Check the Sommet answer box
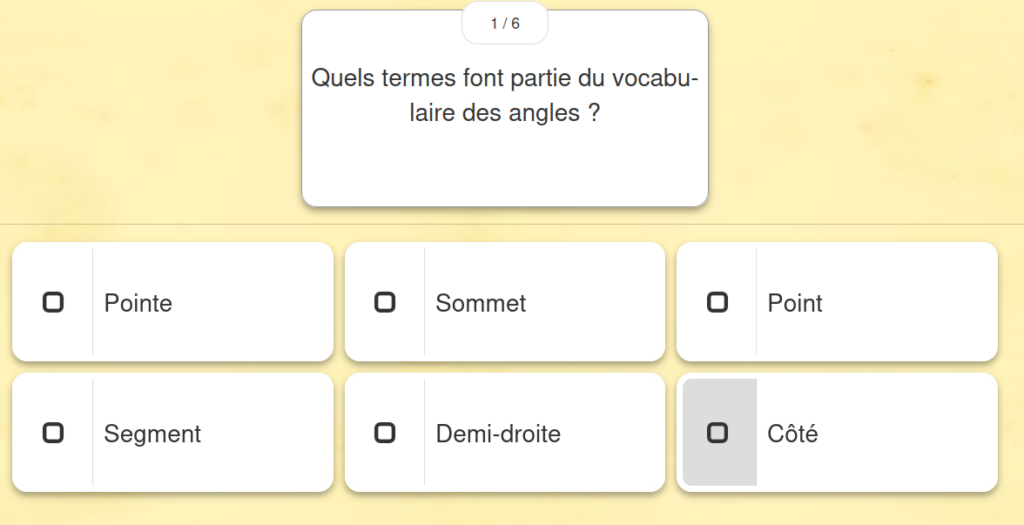 coord(385,302)
